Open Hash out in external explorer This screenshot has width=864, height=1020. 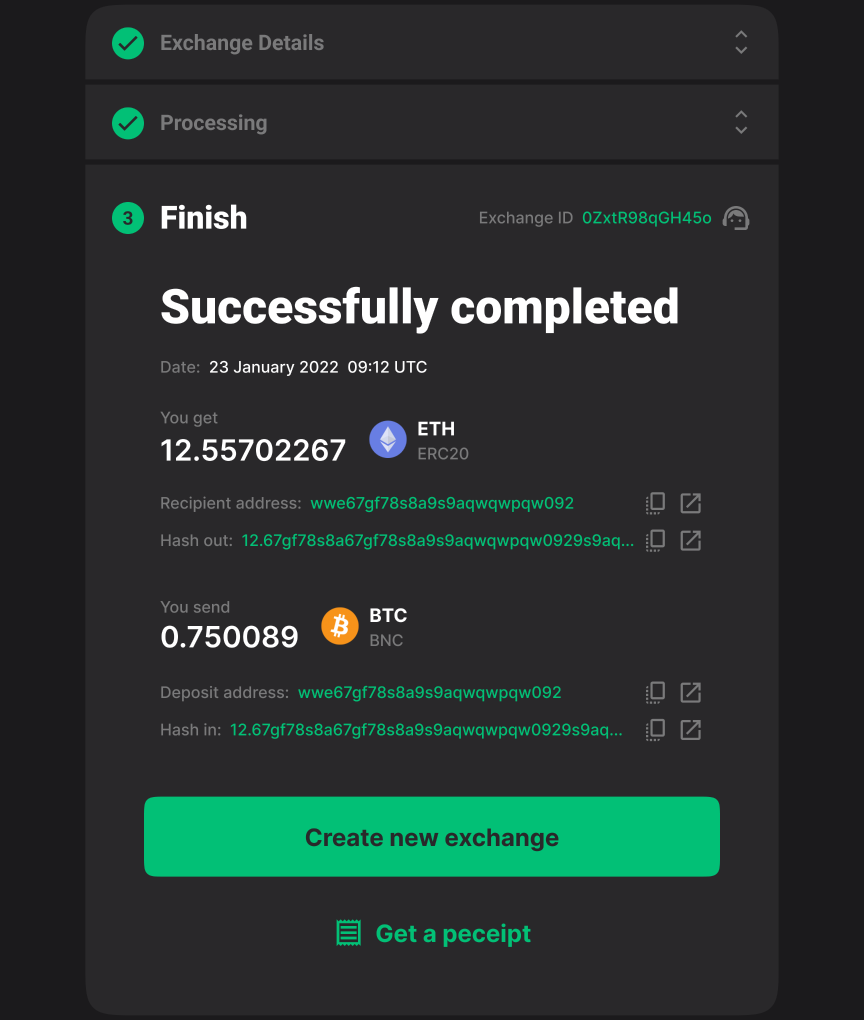click(x=690, y=541)
